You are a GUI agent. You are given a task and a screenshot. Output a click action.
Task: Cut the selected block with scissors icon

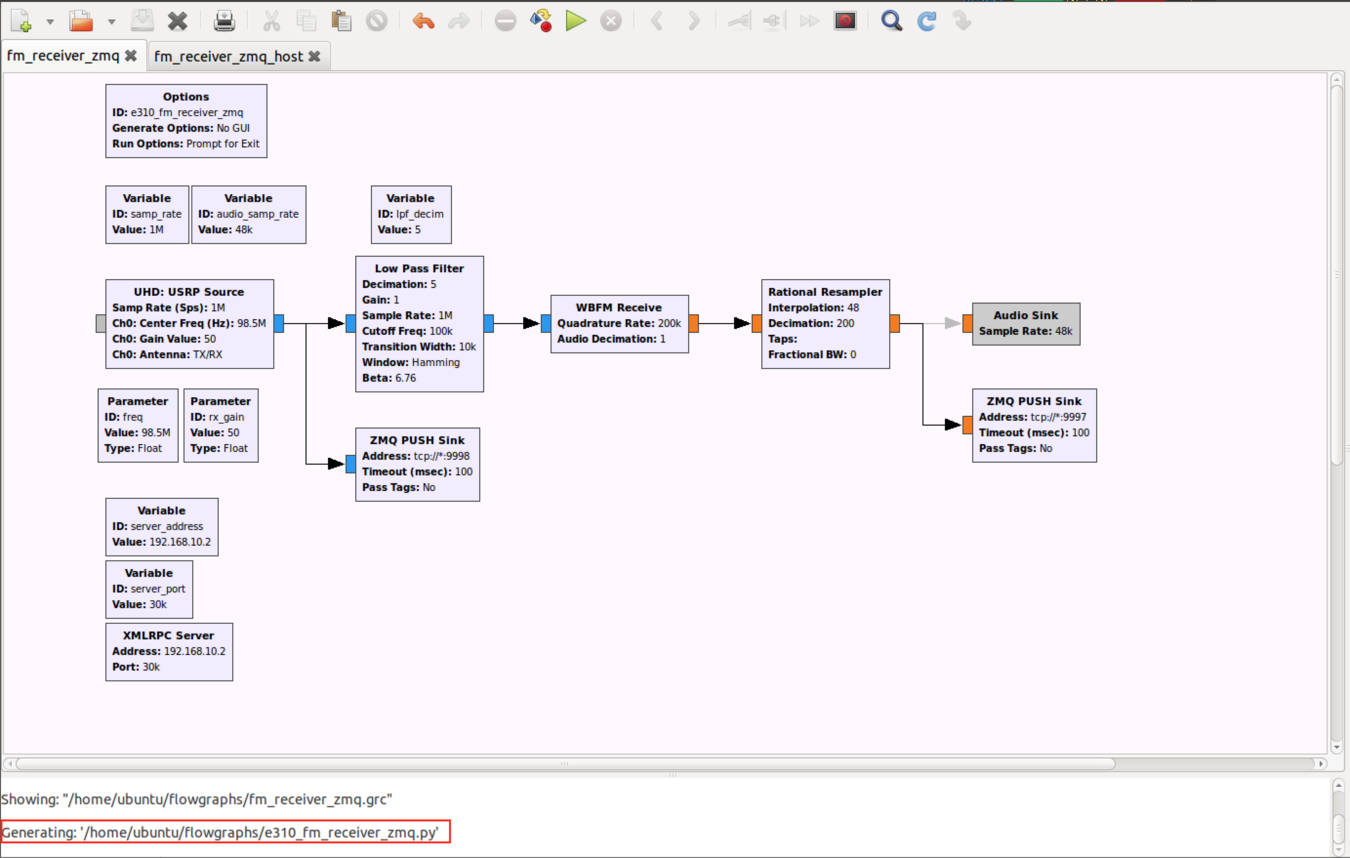point(271,20)
